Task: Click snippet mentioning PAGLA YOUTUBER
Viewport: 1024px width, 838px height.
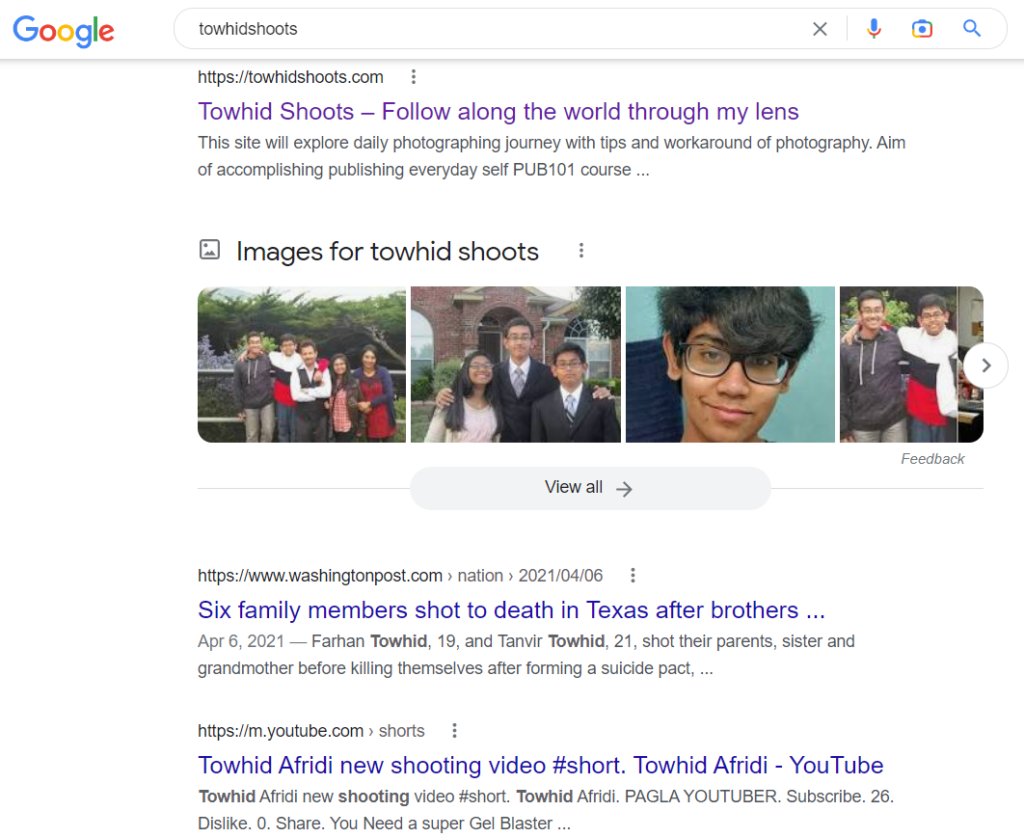Action: pyautogui.click(x=546, y=810)
